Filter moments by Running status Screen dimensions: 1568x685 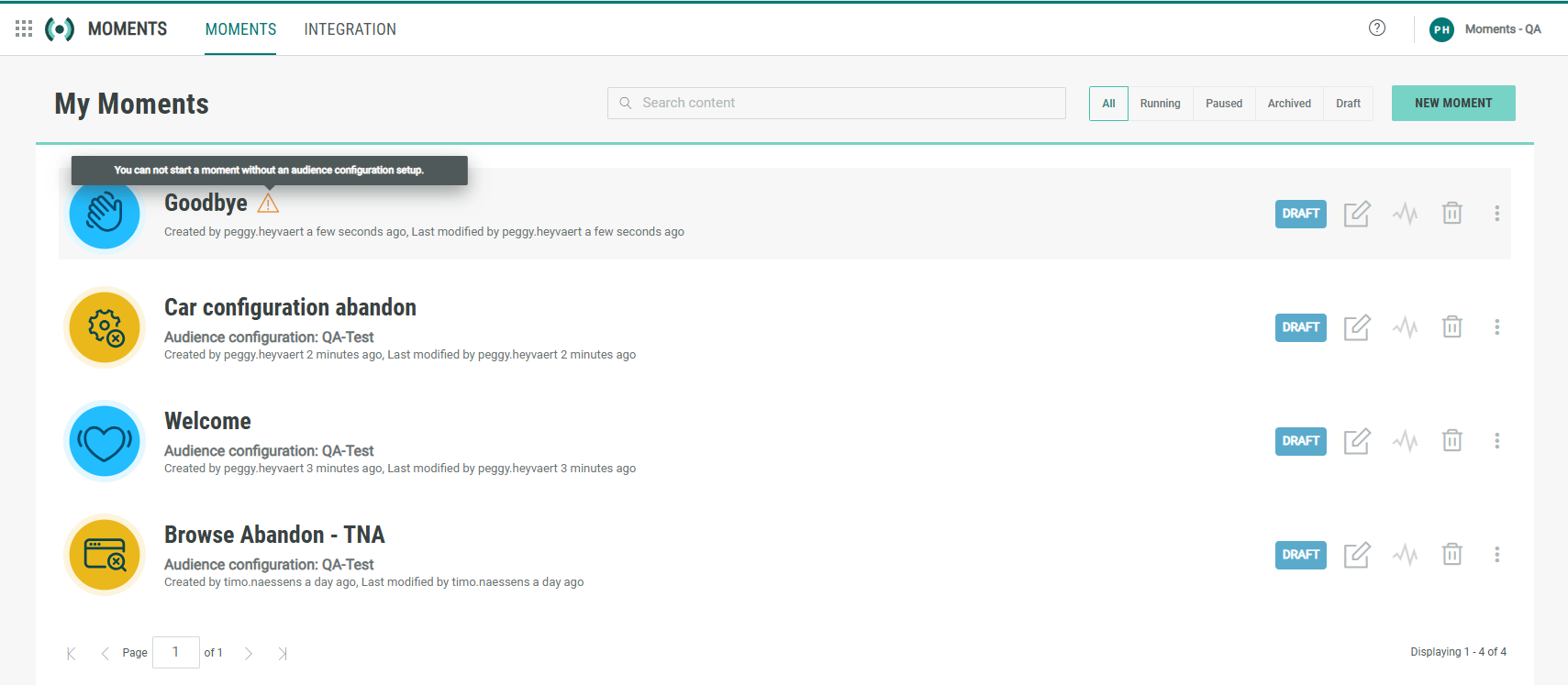tap(1160, 104)
